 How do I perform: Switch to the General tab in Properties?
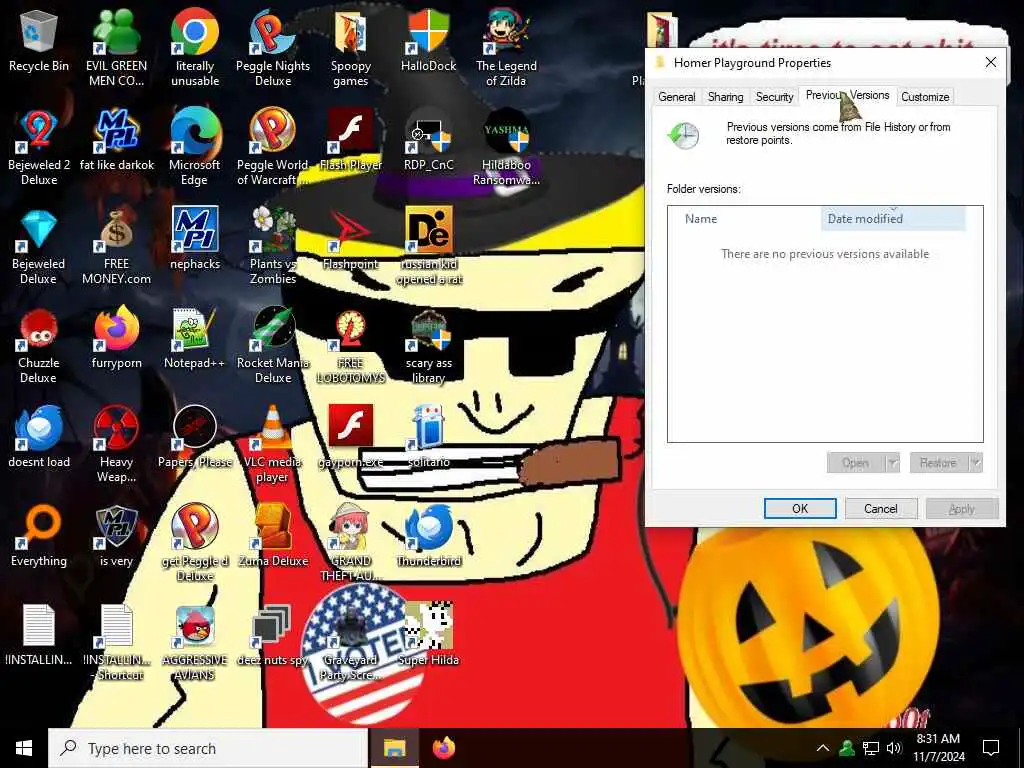click(x=677, y=97)
